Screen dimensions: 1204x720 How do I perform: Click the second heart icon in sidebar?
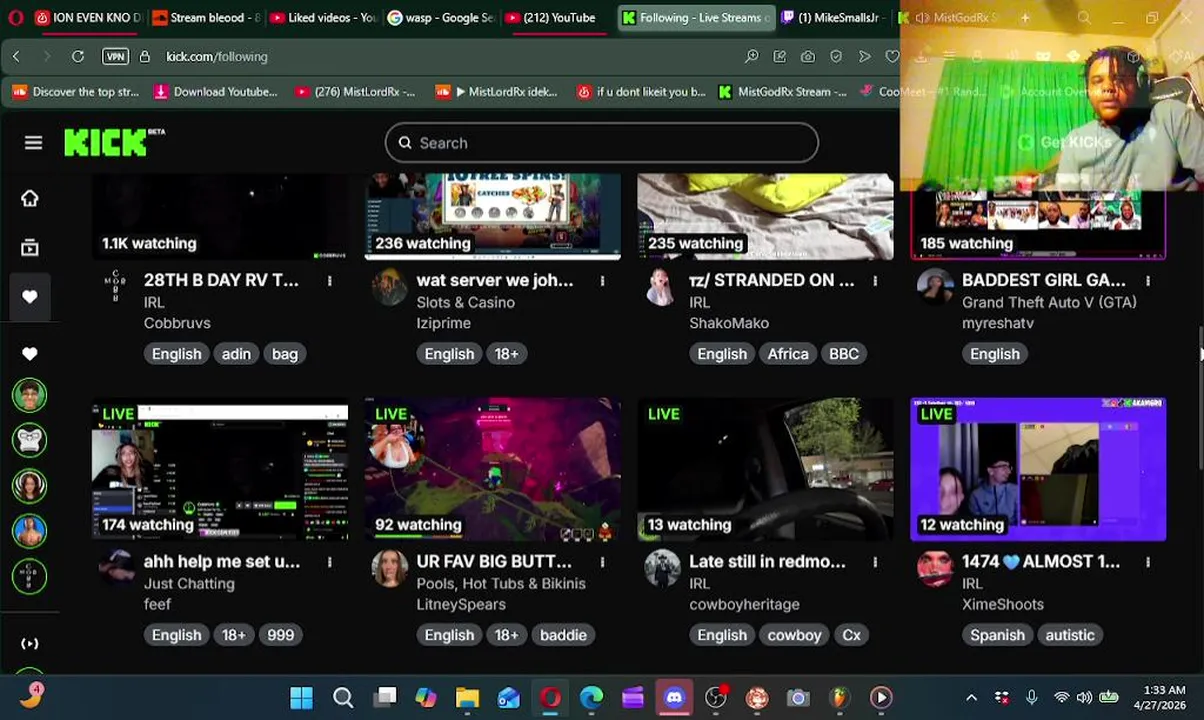[30, 353]
